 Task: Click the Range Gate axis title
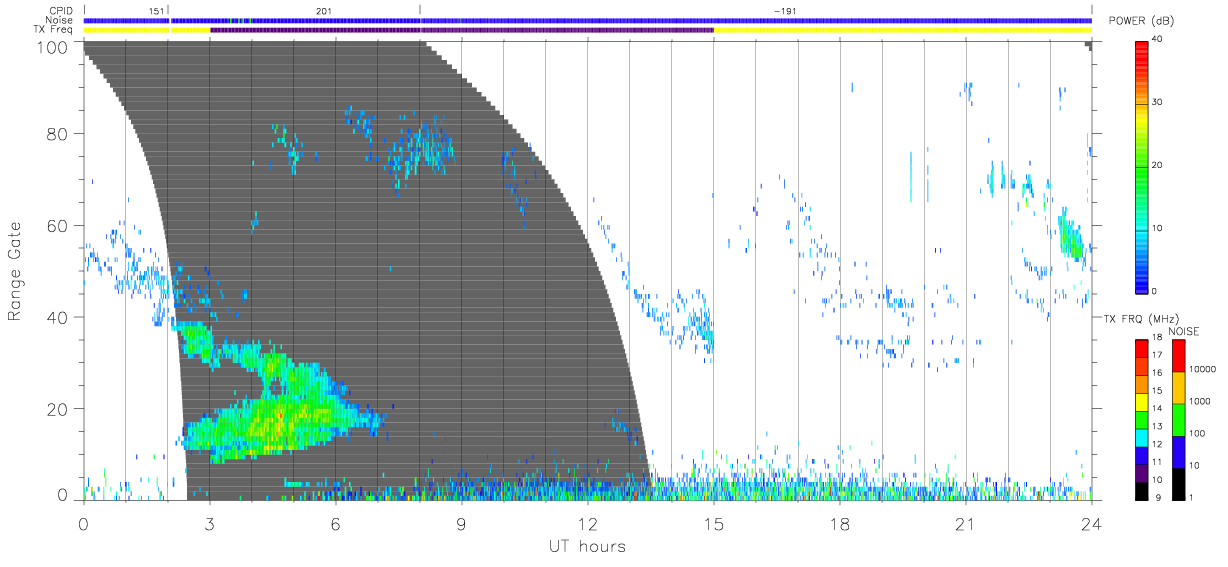(15, 270)
